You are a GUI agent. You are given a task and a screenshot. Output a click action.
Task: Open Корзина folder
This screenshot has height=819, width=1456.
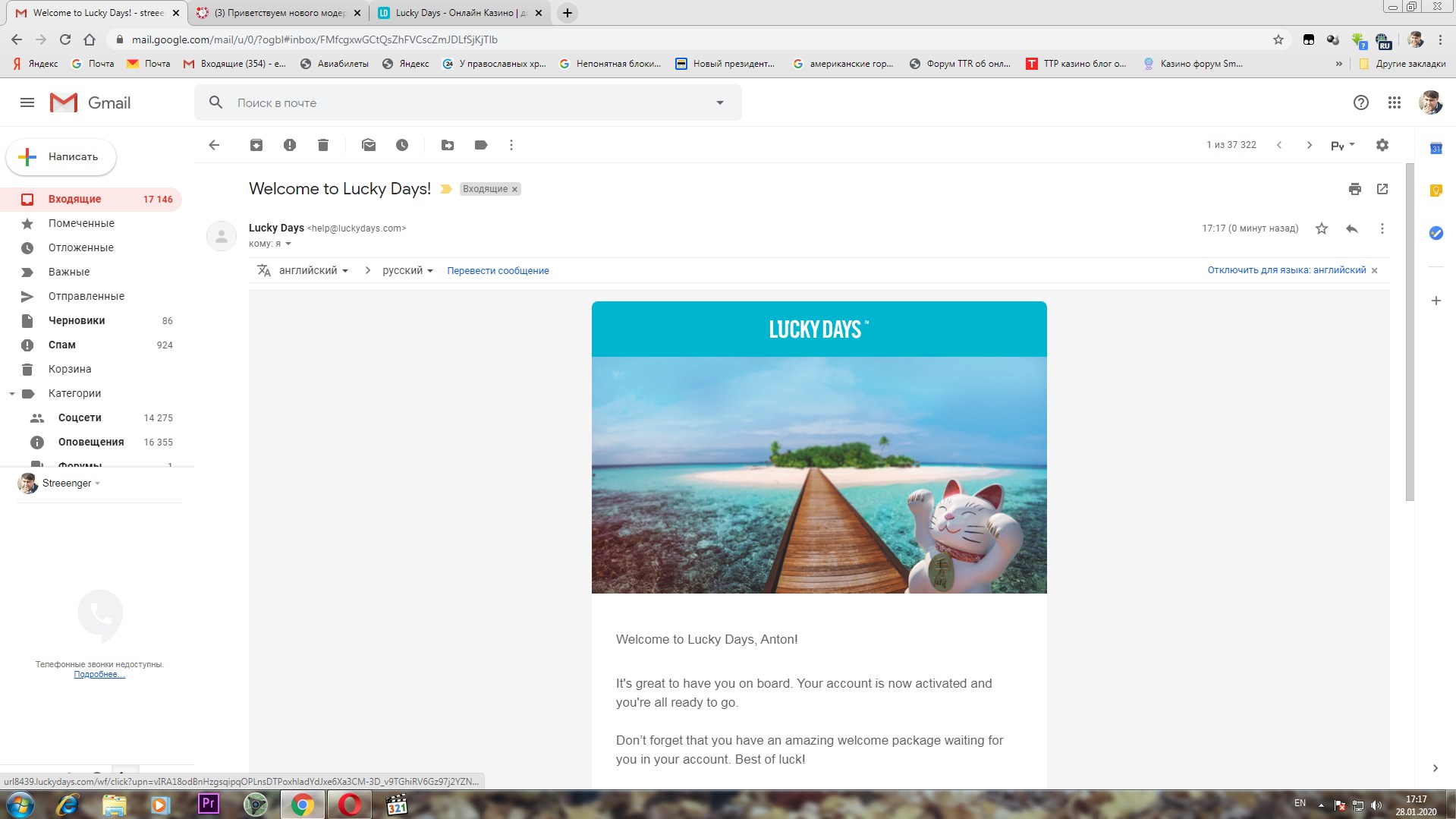[91, 369]
